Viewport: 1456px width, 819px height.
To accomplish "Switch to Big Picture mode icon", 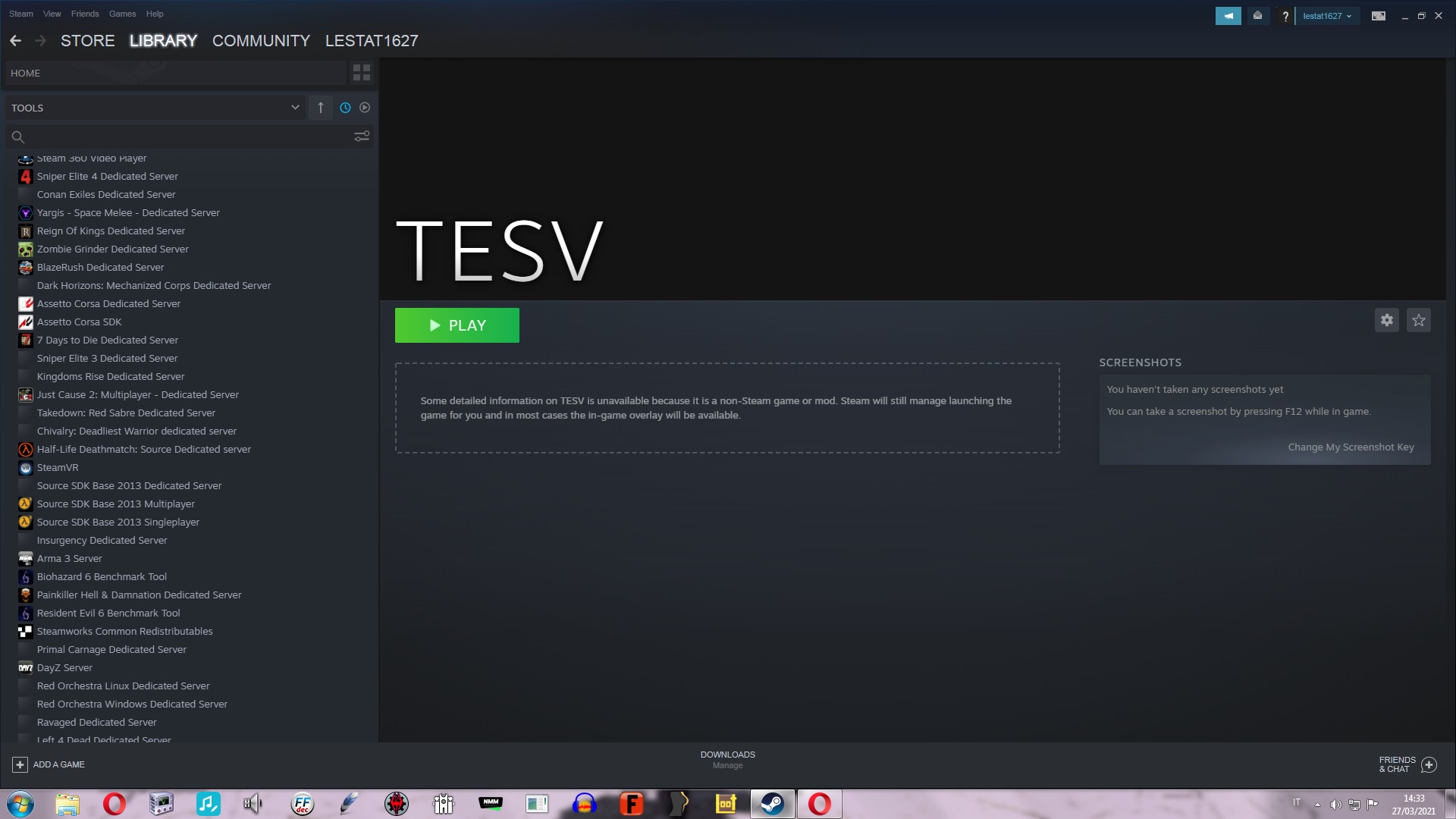I will tap(1379, 16).
